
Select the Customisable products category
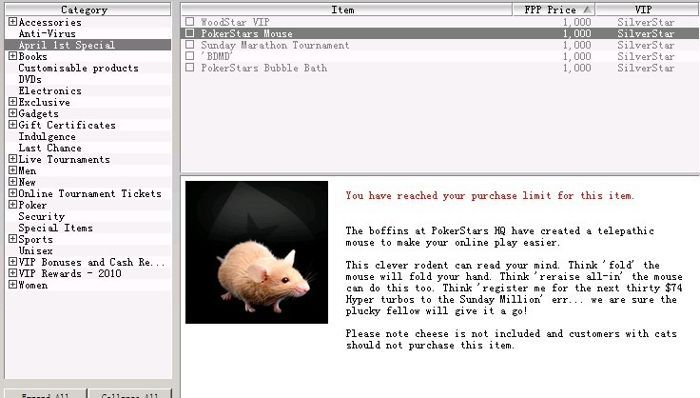click(x=78, y=68)
